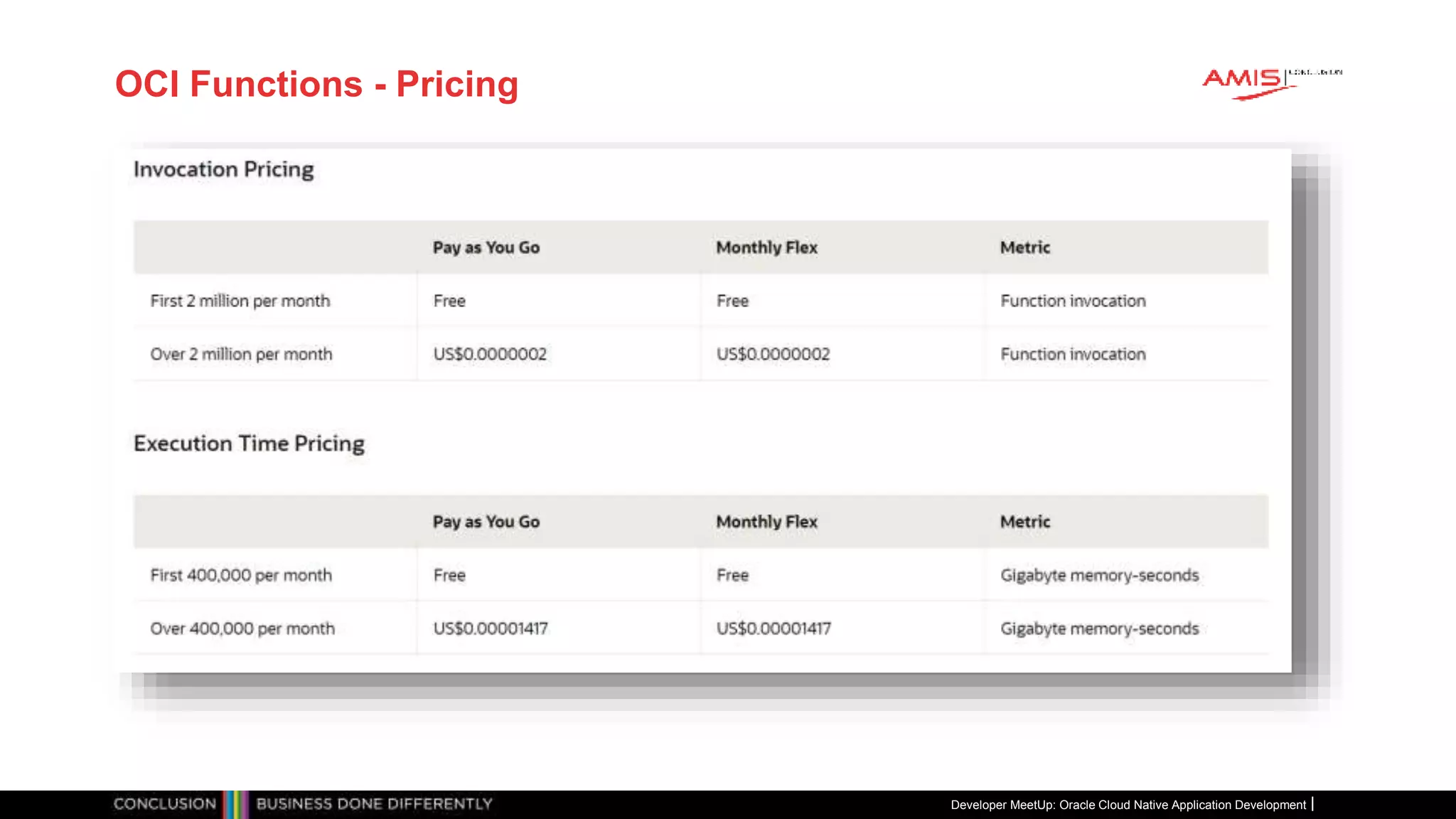Click 'Free' under Pay as You Go, First 2 million row
Image resolution: width=1456 pixels, height=819 pixels.
[x=449, y=301]
